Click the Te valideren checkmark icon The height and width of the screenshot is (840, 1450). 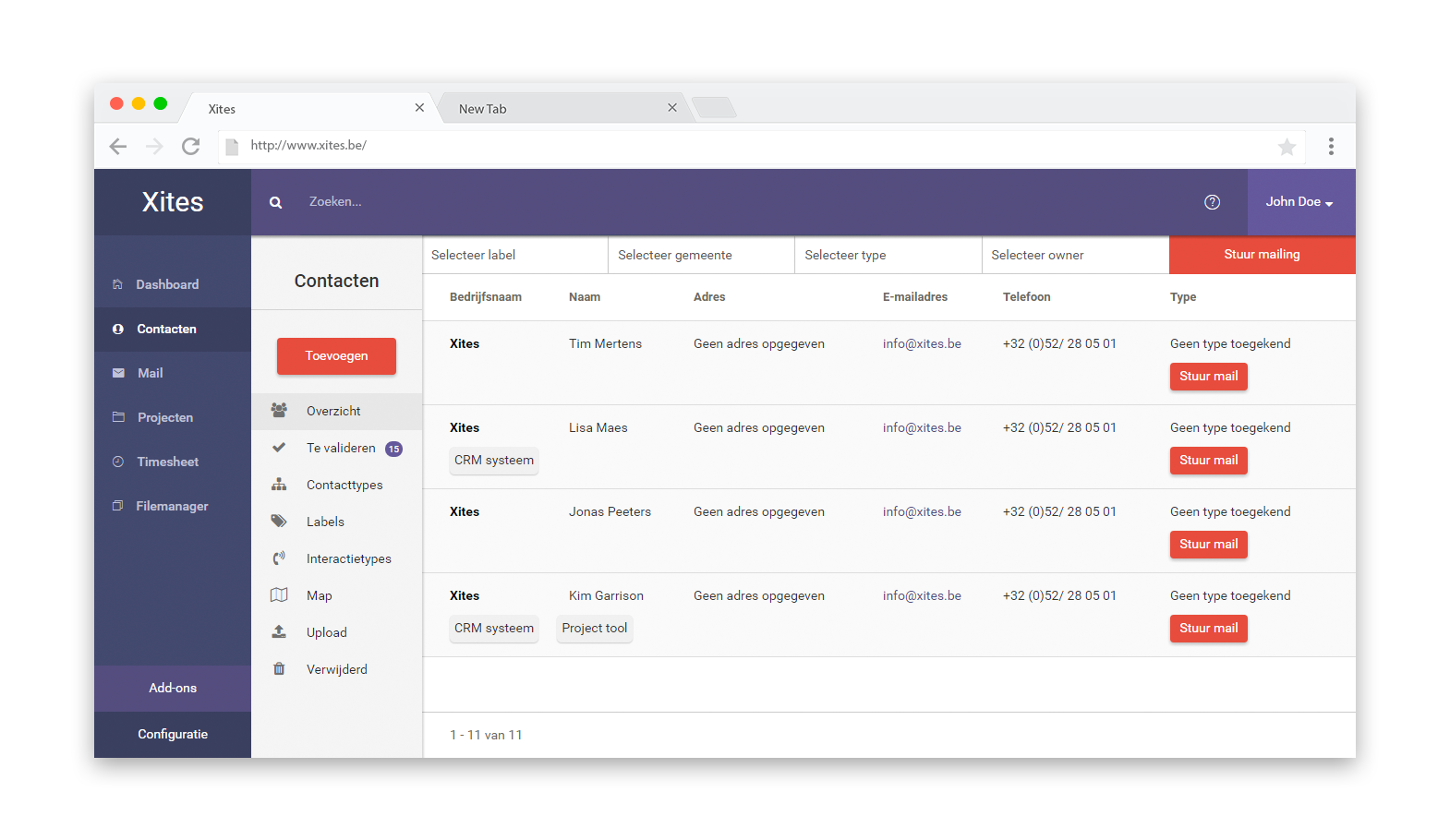[279, 448]
